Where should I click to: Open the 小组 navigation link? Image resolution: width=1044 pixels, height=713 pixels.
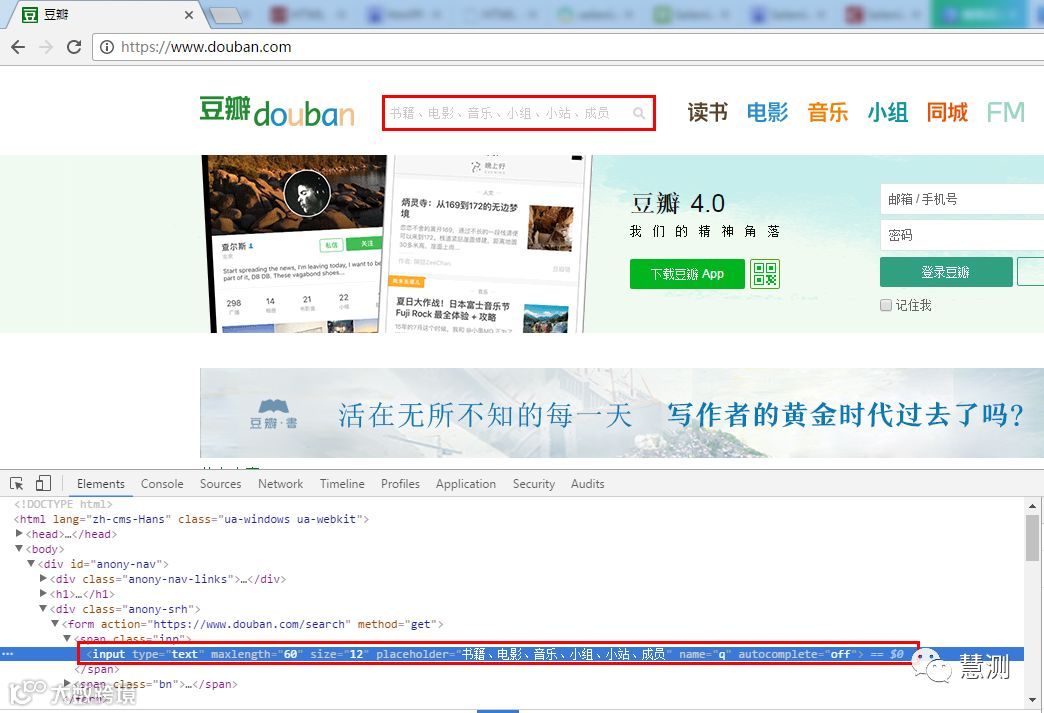pos(888,112)
